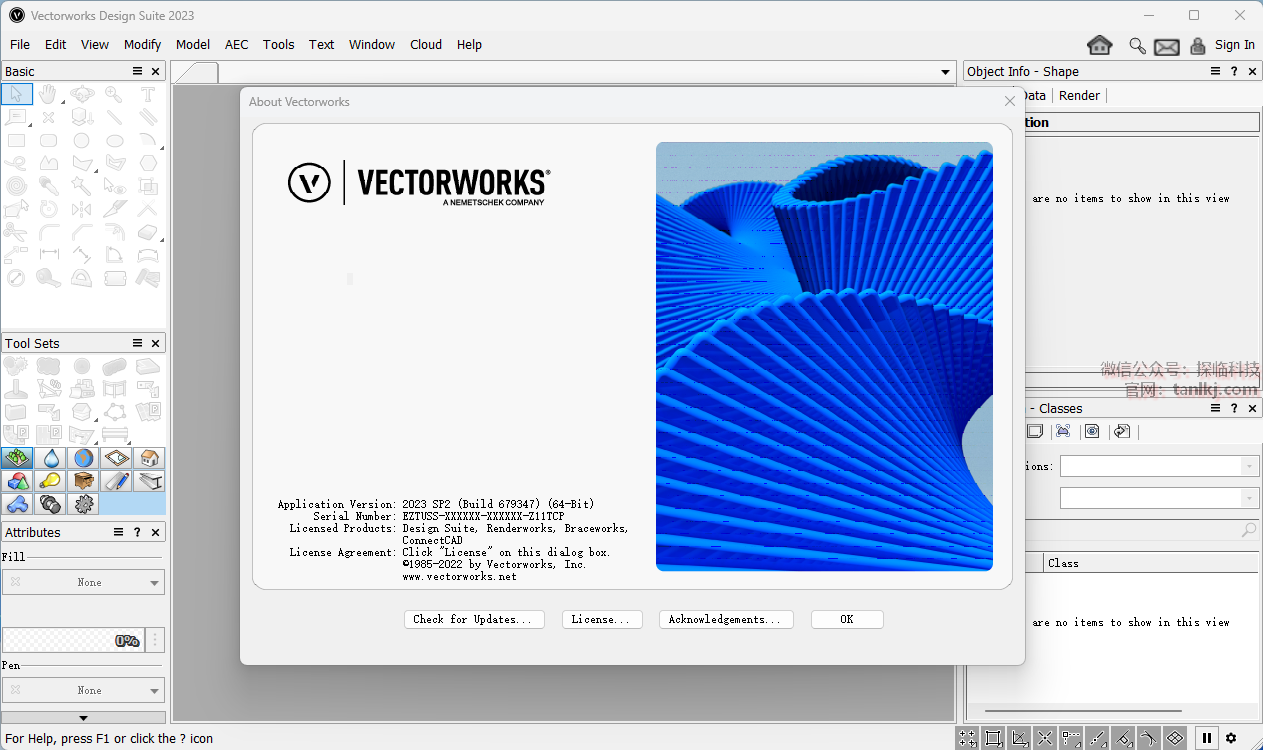Open the Lighting bulb tool set
This screenshot has width=1263, height=750.
(50, 481)
